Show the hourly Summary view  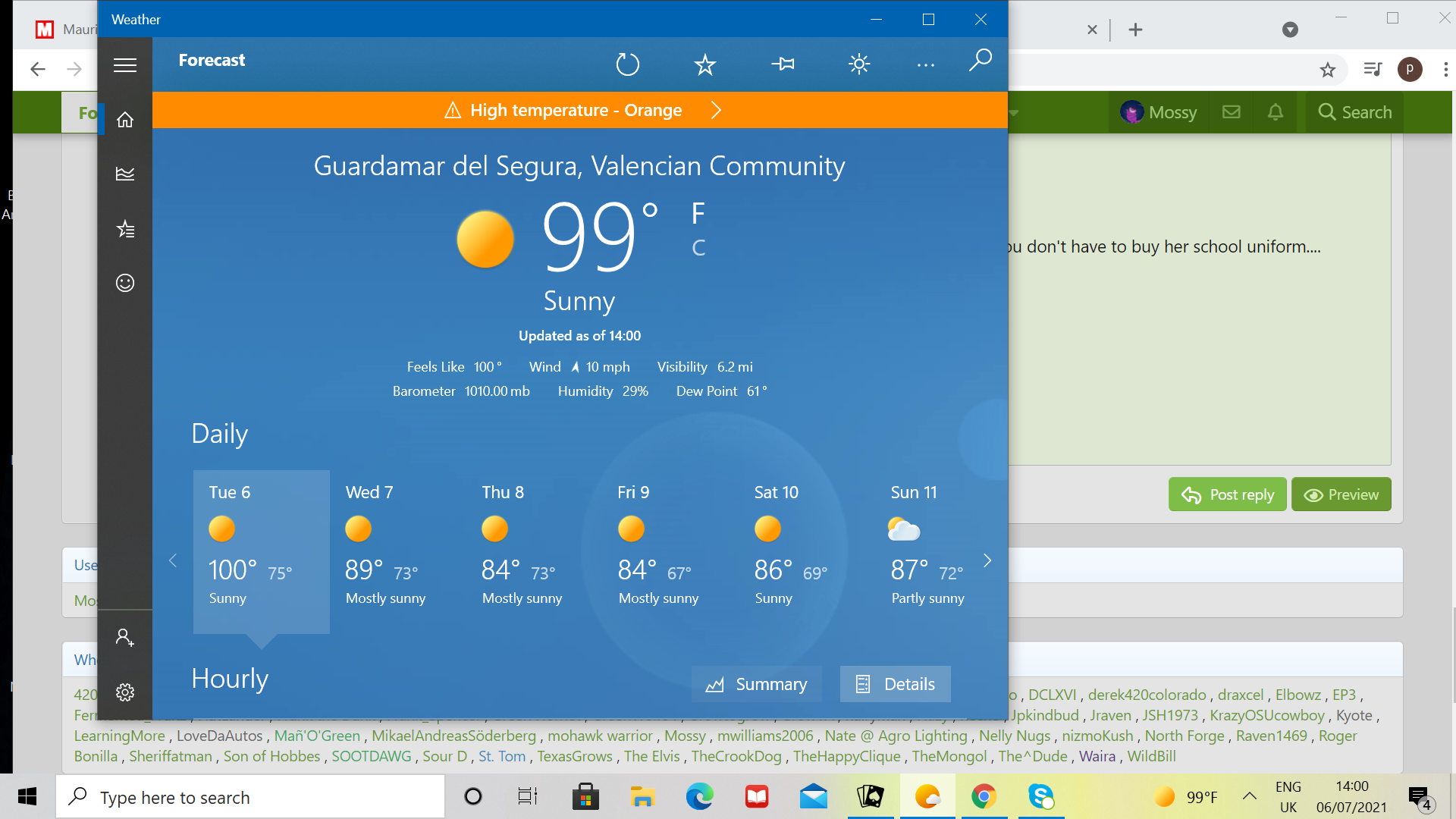click(x=756, y=684)
